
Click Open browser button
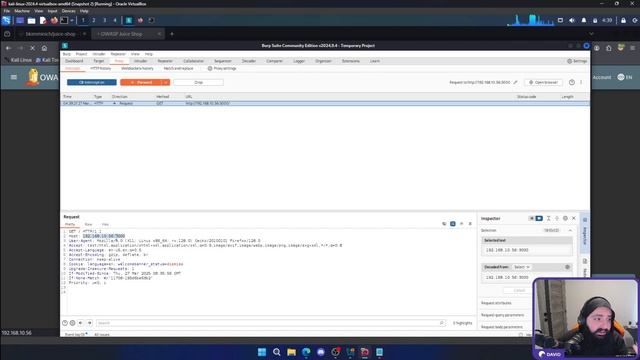click(543, 82)
